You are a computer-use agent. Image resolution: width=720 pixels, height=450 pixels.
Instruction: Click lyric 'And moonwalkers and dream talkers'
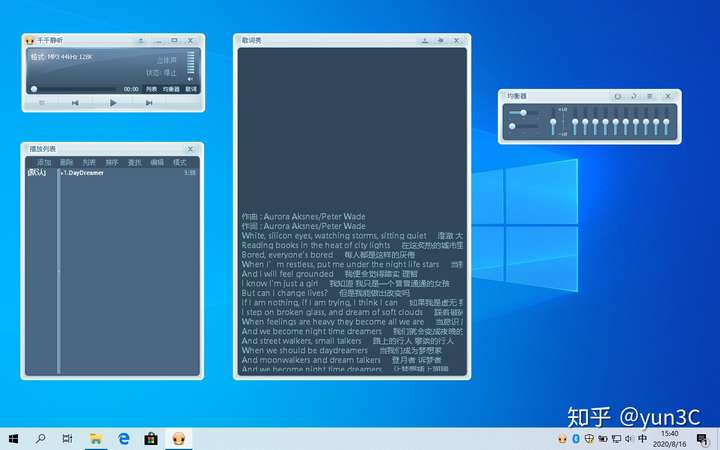311,360
